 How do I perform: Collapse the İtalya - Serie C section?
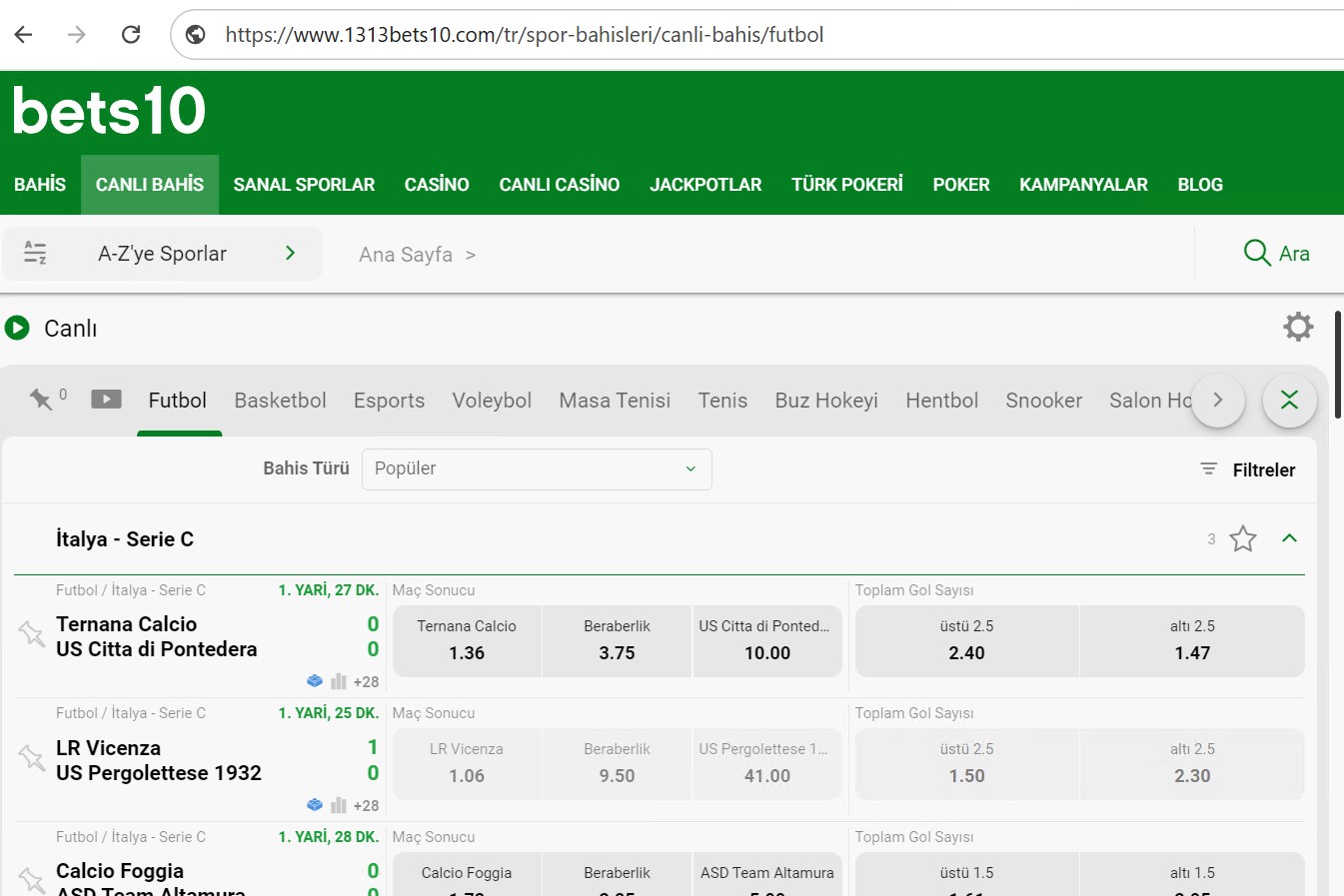1289,538
